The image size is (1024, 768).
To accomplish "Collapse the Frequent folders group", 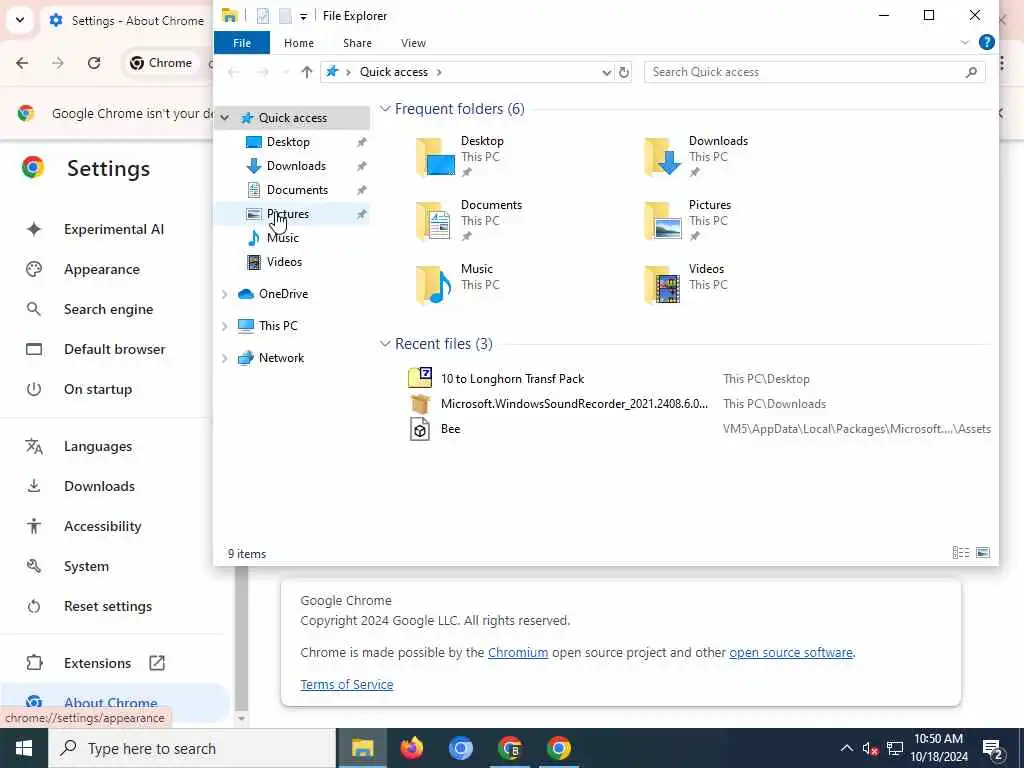I will point(385,109).
